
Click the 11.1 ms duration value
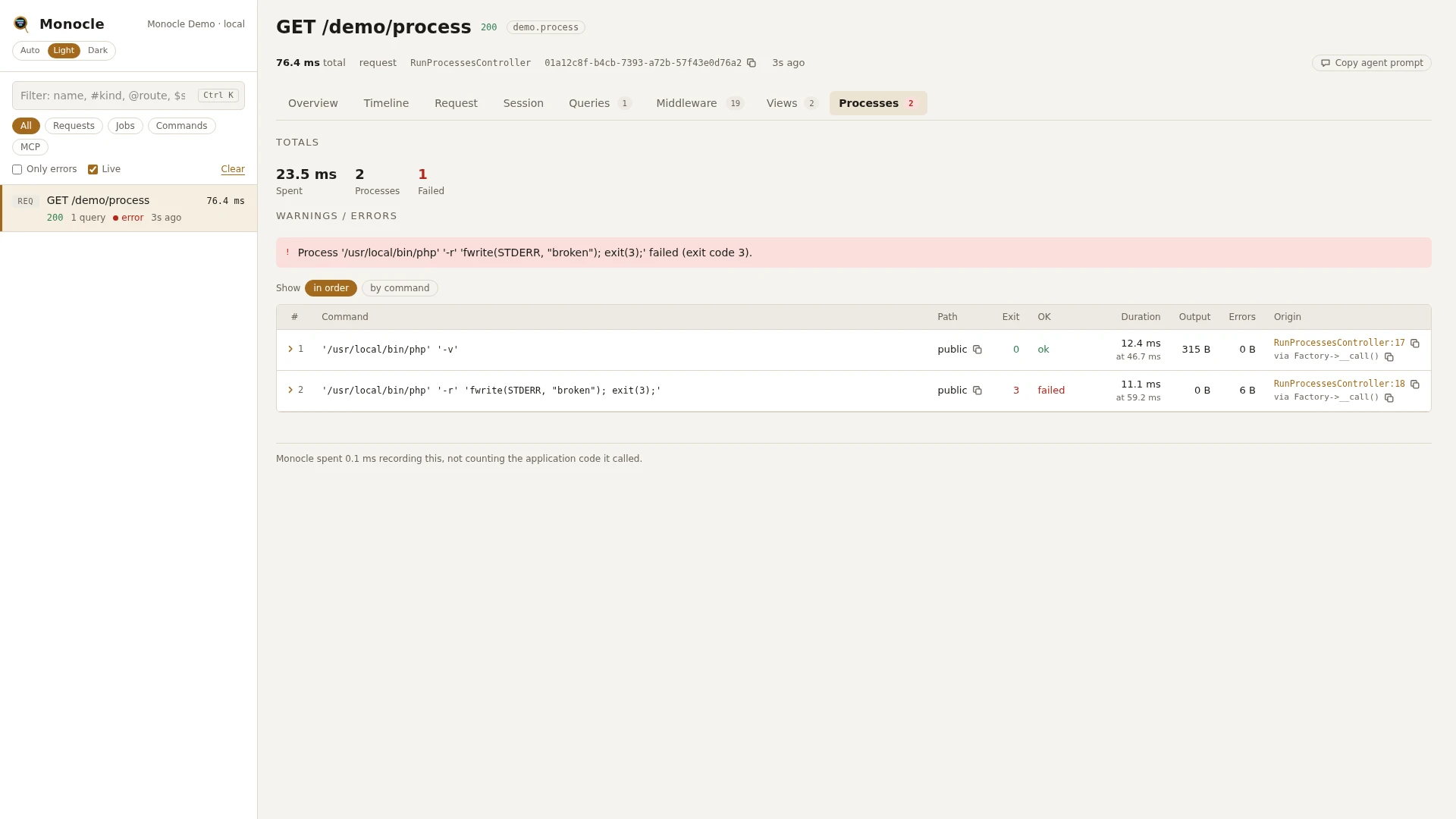point(1141,384)
